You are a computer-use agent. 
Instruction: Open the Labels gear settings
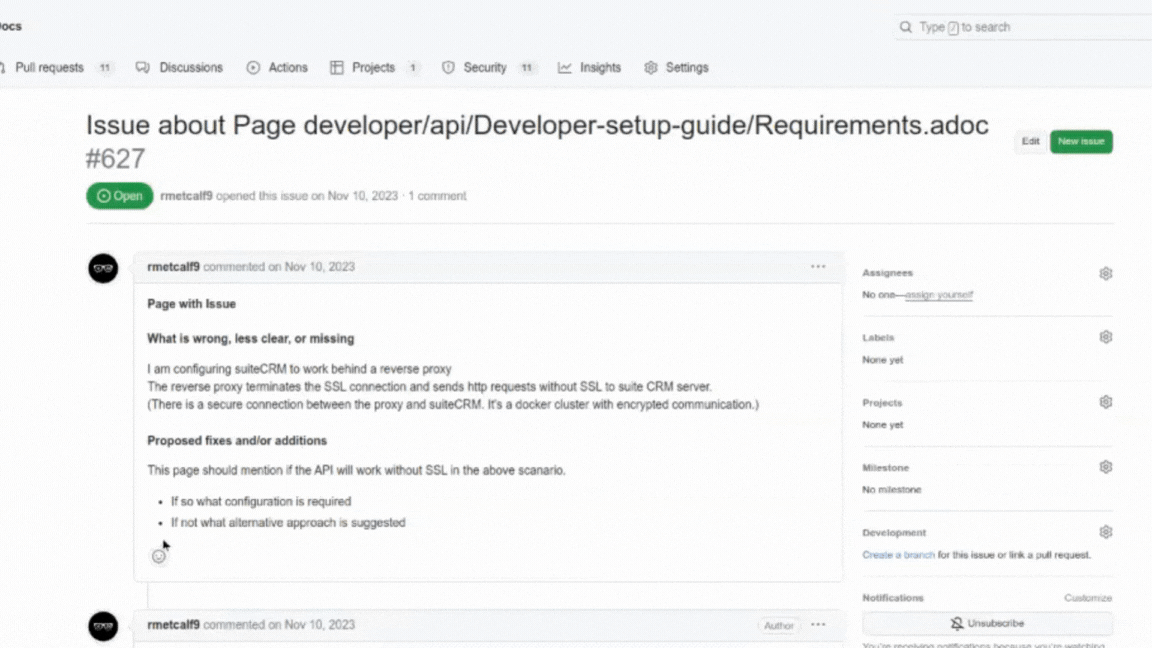1105,338
